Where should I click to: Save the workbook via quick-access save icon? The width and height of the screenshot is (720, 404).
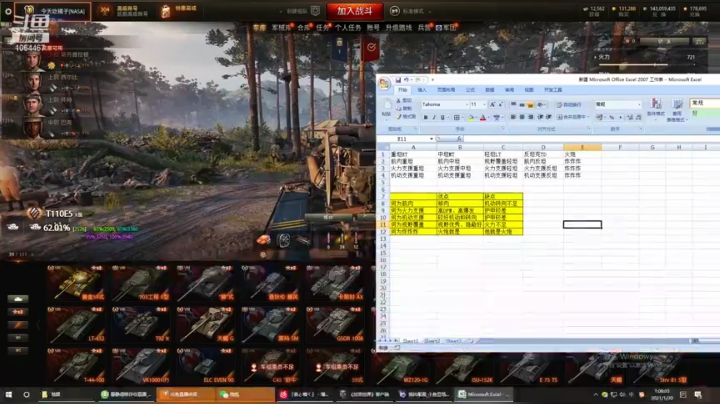(x=398, y=80)
